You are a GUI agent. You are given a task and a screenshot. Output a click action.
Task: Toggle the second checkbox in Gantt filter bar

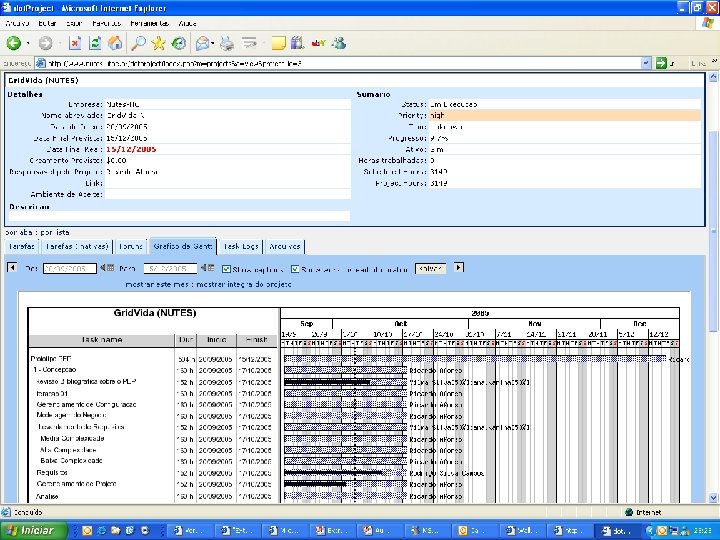tap(296, 268)
